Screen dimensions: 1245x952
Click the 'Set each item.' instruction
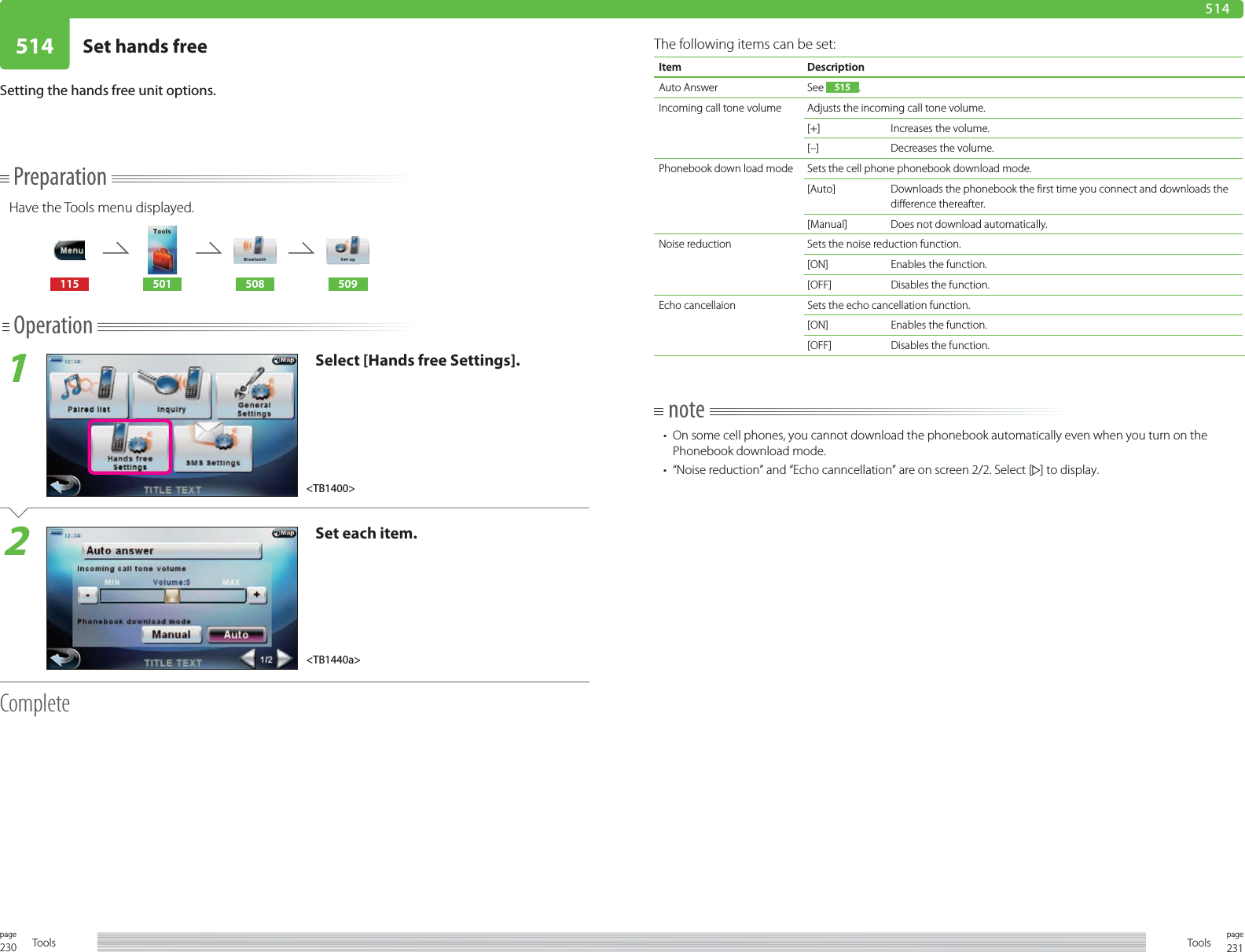(366, 533)
